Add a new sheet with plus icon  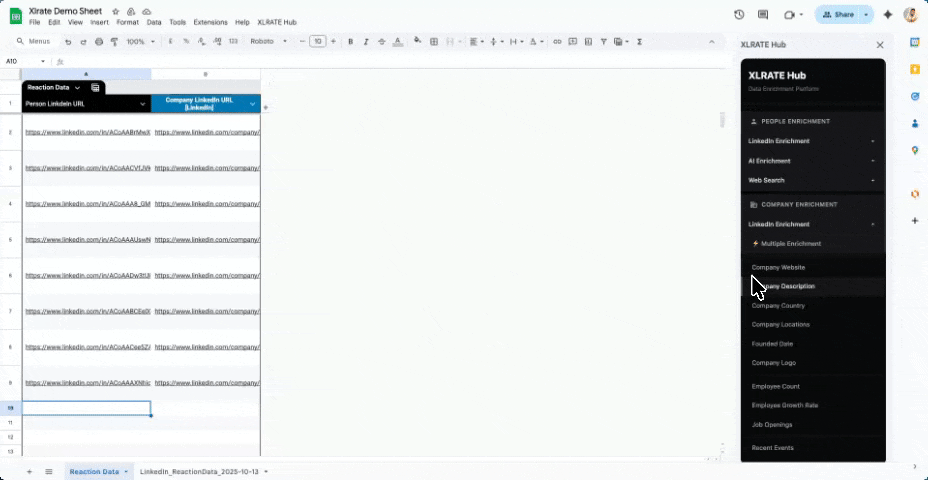pyautogui.click(x=29, y=471)
